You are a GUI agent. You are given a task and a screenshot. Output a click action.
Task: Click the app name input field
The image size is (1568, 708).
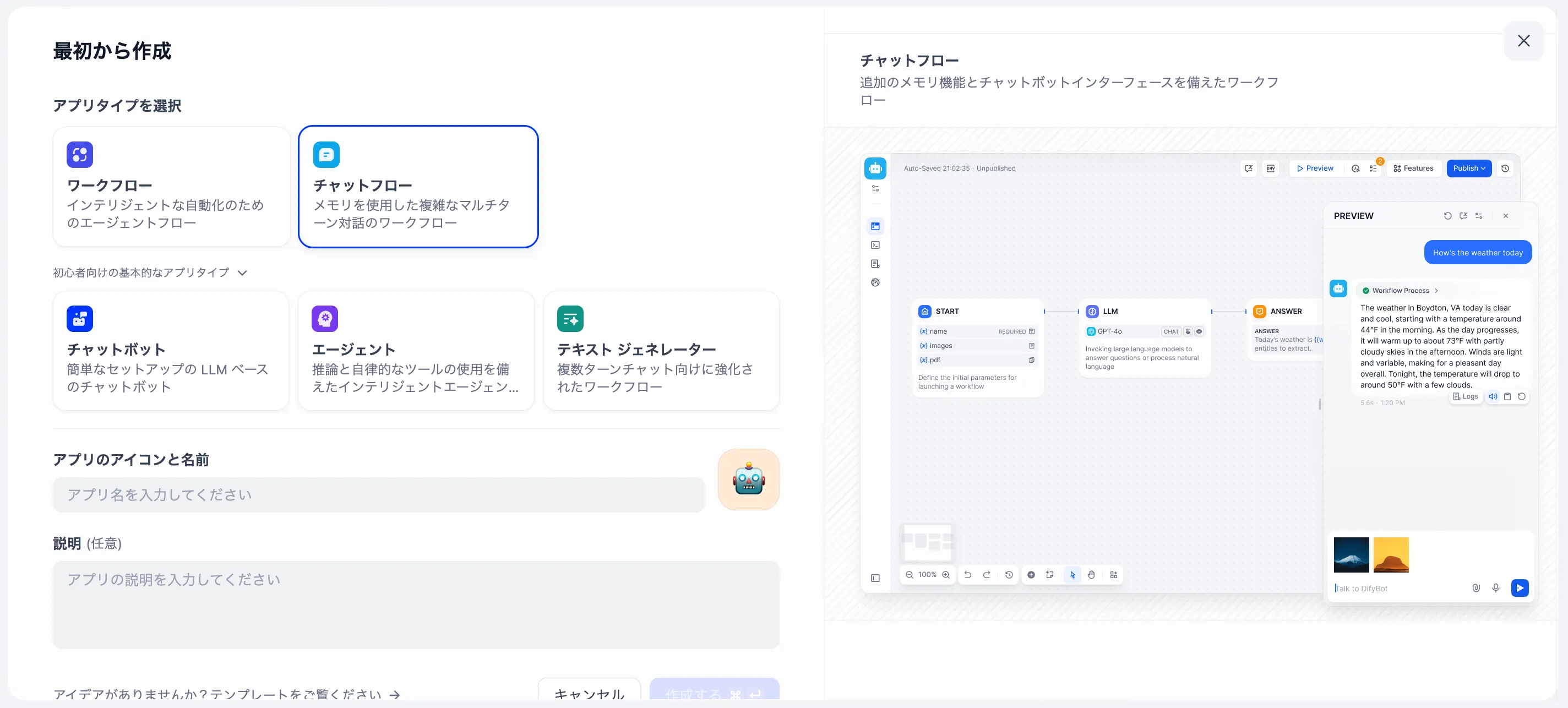tap(379, 494)
